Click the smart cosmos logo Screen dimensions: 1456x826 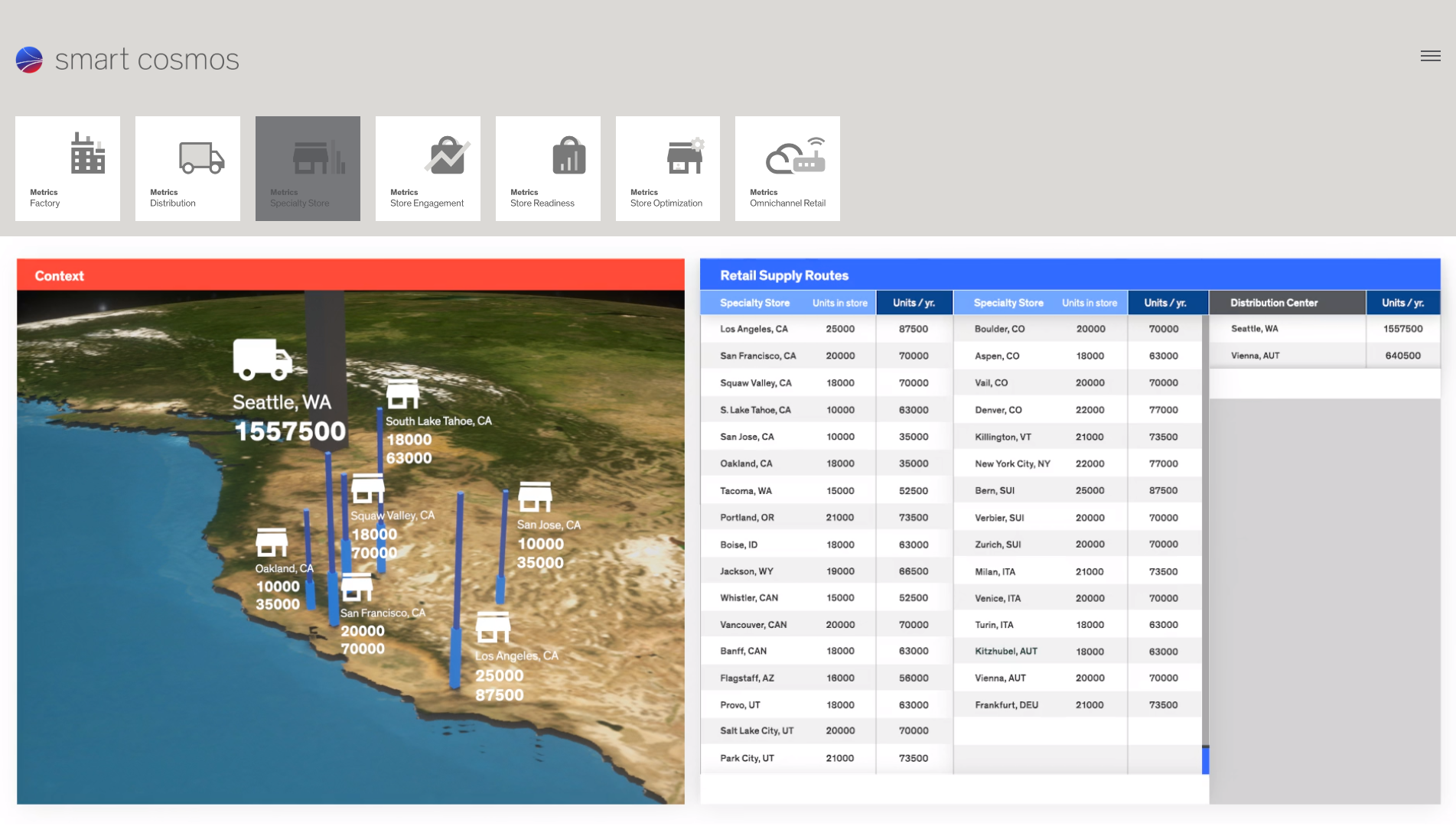[127, 60]
